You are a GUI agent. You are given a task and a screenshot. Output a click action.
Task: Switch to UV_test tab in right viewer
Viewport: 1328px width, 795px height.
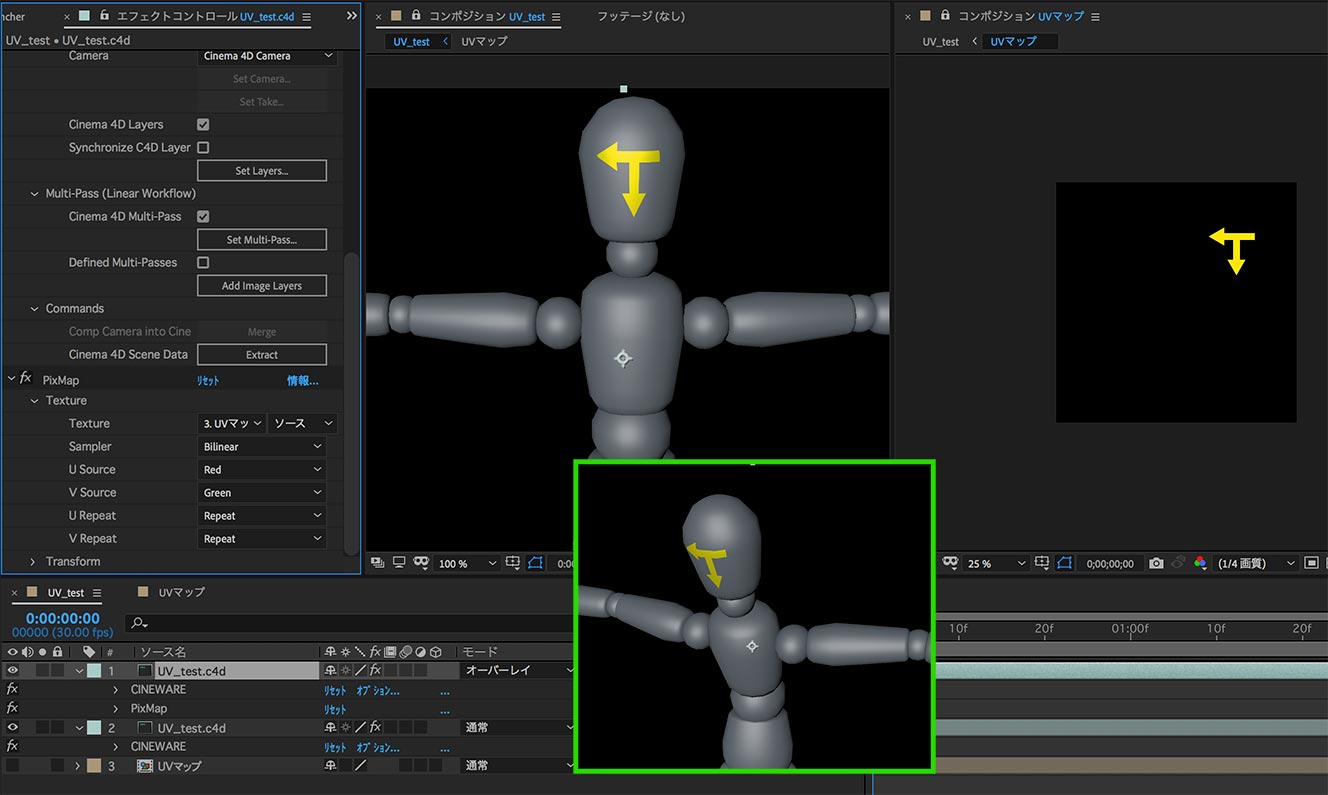[941, 42]
